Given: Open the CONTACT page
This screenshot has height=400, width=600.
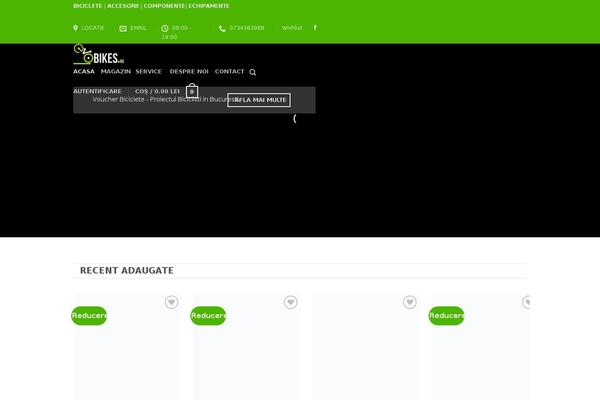Looking at the screenshot, I should (x=230, y=72).
